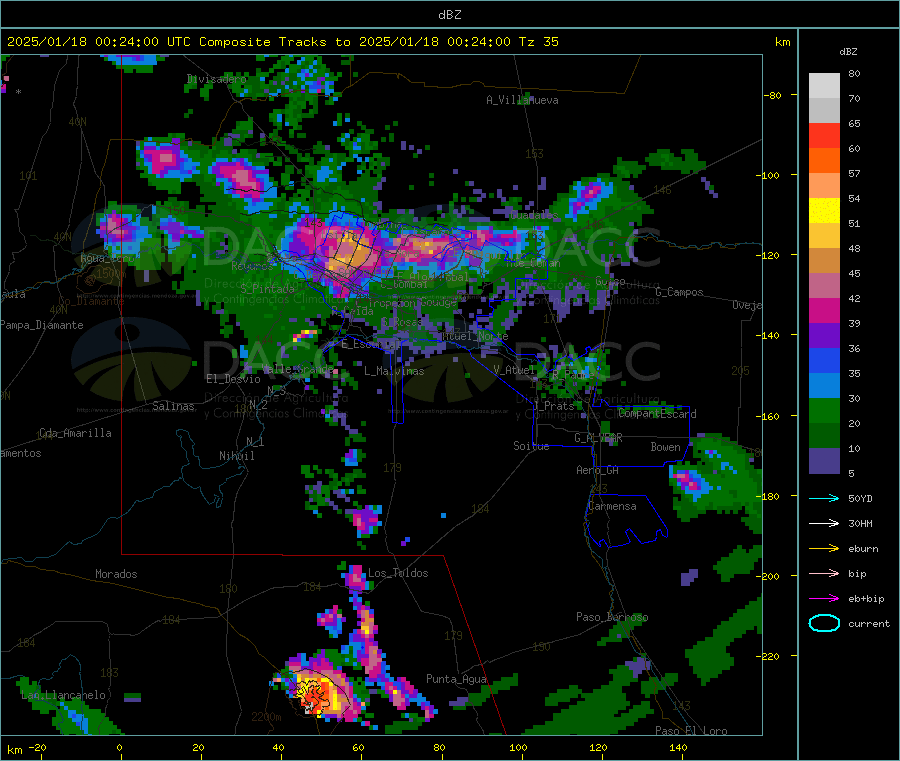
Task: Click the magenta eb+bip arrow in the legend
Action: point(824,599)
